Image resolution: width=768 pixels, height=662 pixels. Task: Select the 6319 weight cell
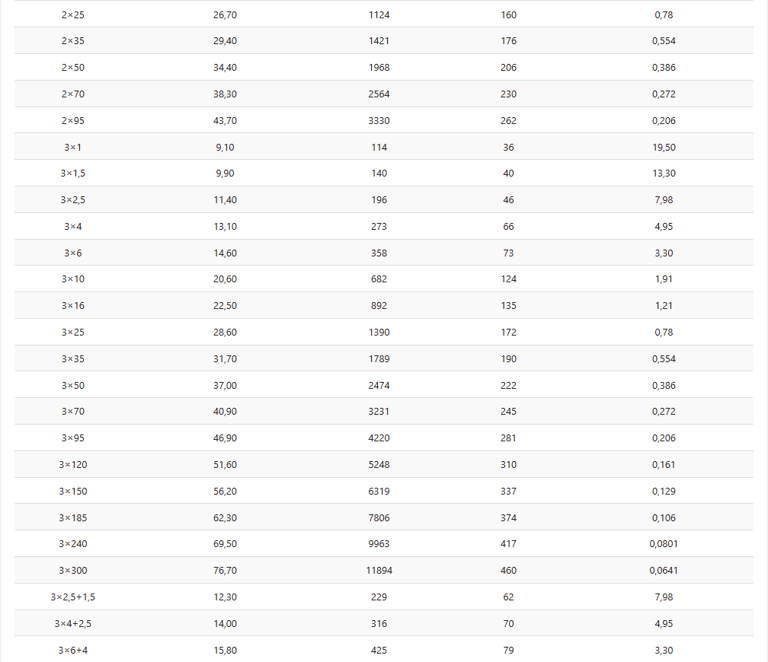click(x=379, y=491)
